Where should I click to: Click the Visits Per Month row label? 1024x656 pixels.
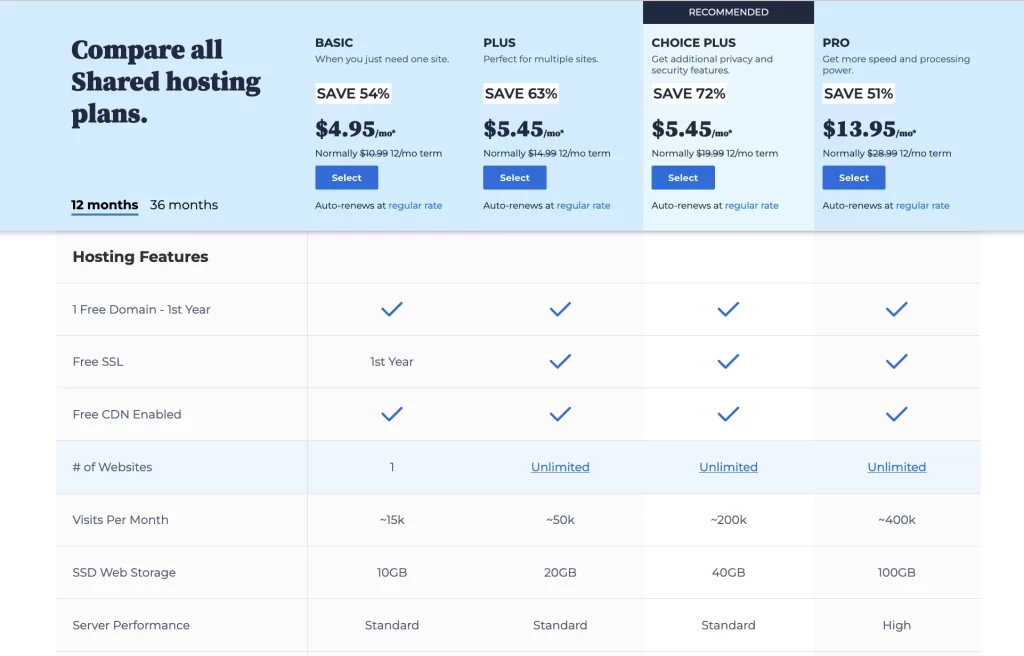click(x=120, y=520)
